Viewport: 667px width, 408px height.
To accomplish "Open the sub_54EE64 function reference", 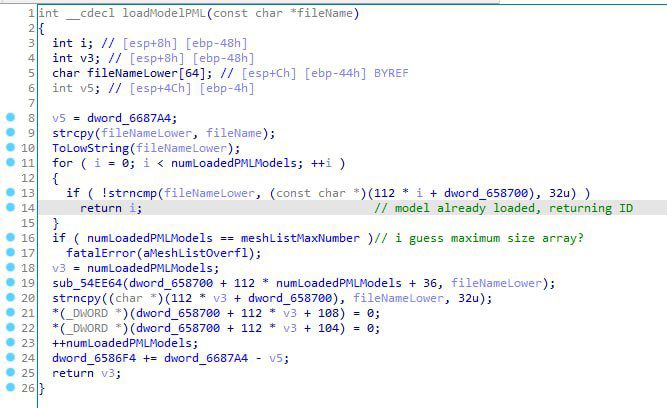I will click(87, 283).
